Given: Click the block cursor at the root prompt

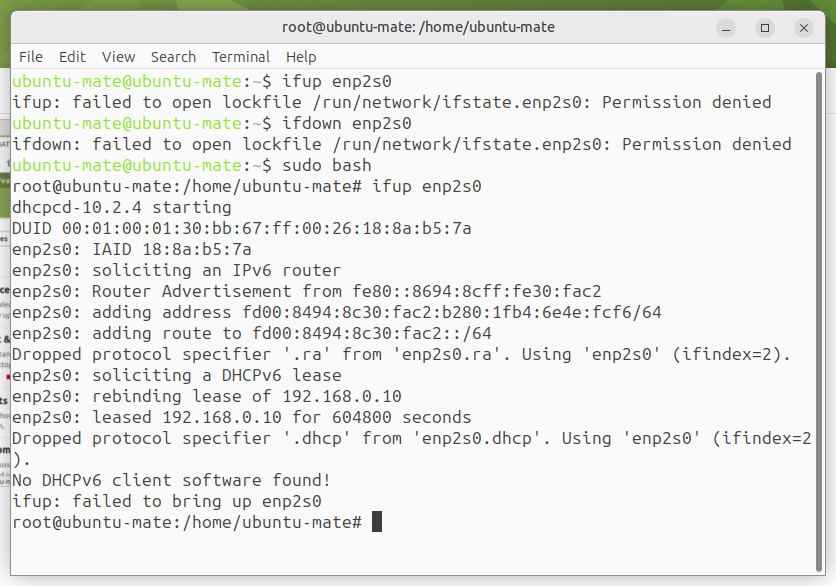Looking at the screenshot, I should tap(377, 522).
